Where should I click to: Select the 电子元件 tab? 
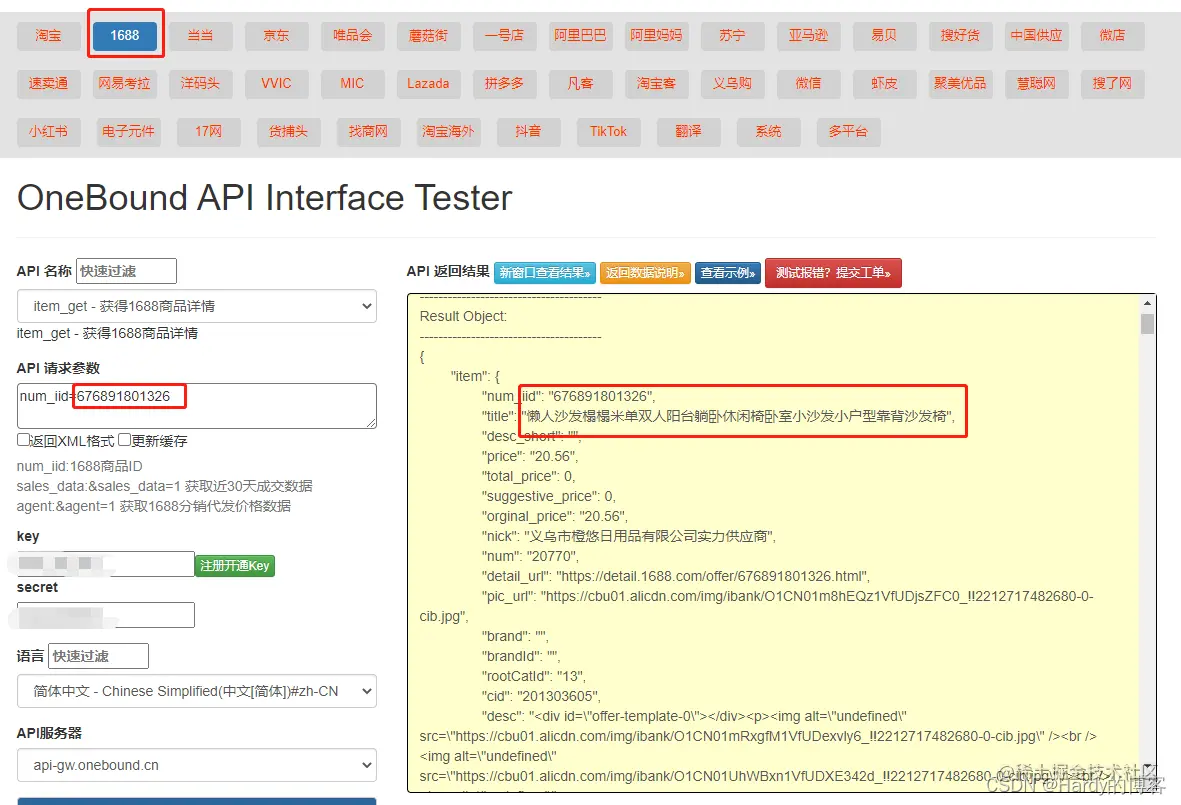click(128, 132)
